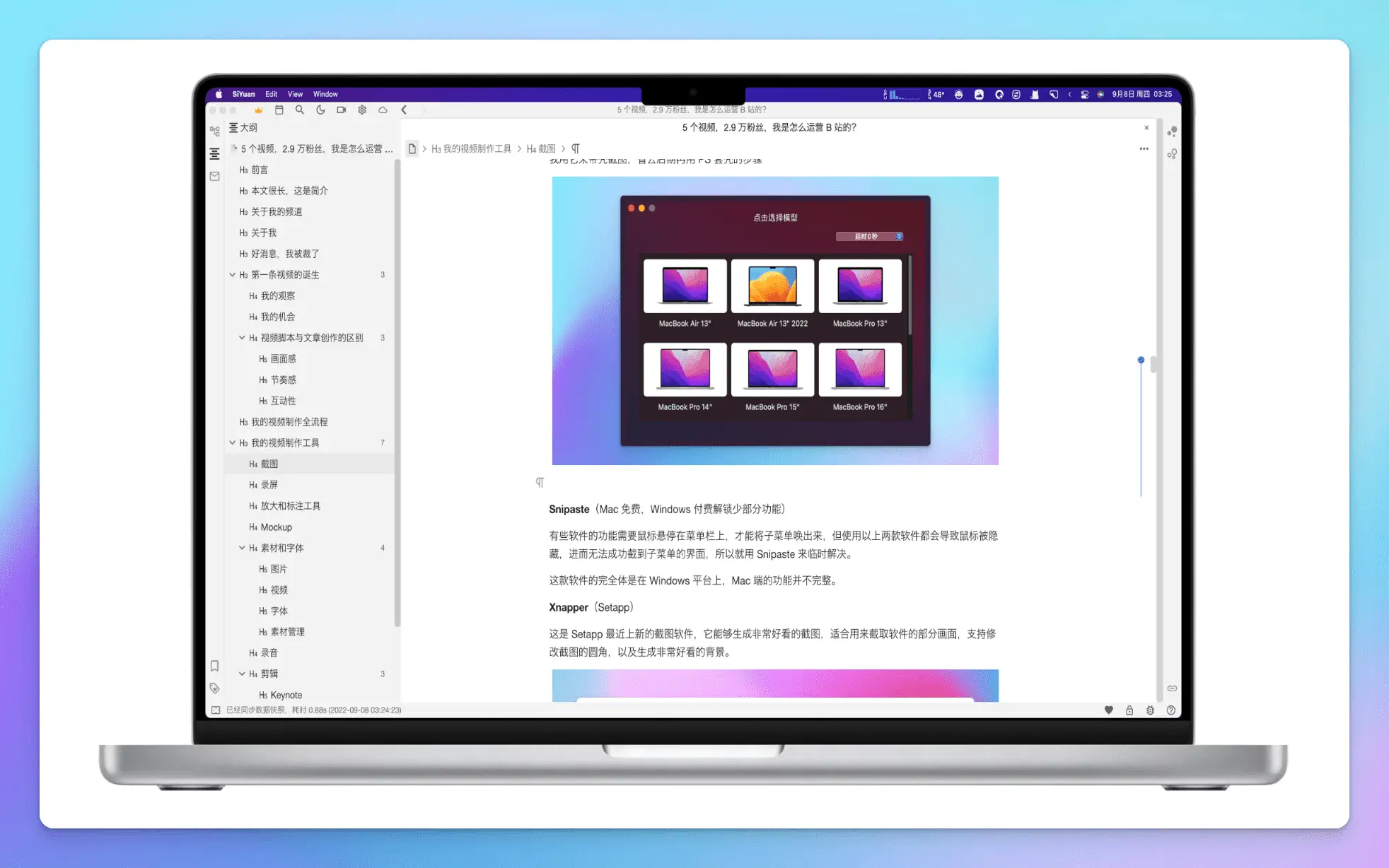Viewport: 1389px width, 868px height.
Task: Click sync status message in status bar
Action: 313,710
